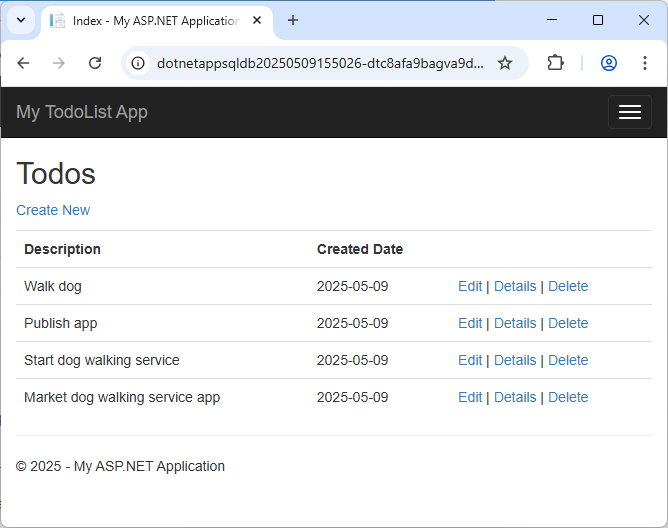Click the Create New link
668x528 pixels.
[x=53, y=210]
